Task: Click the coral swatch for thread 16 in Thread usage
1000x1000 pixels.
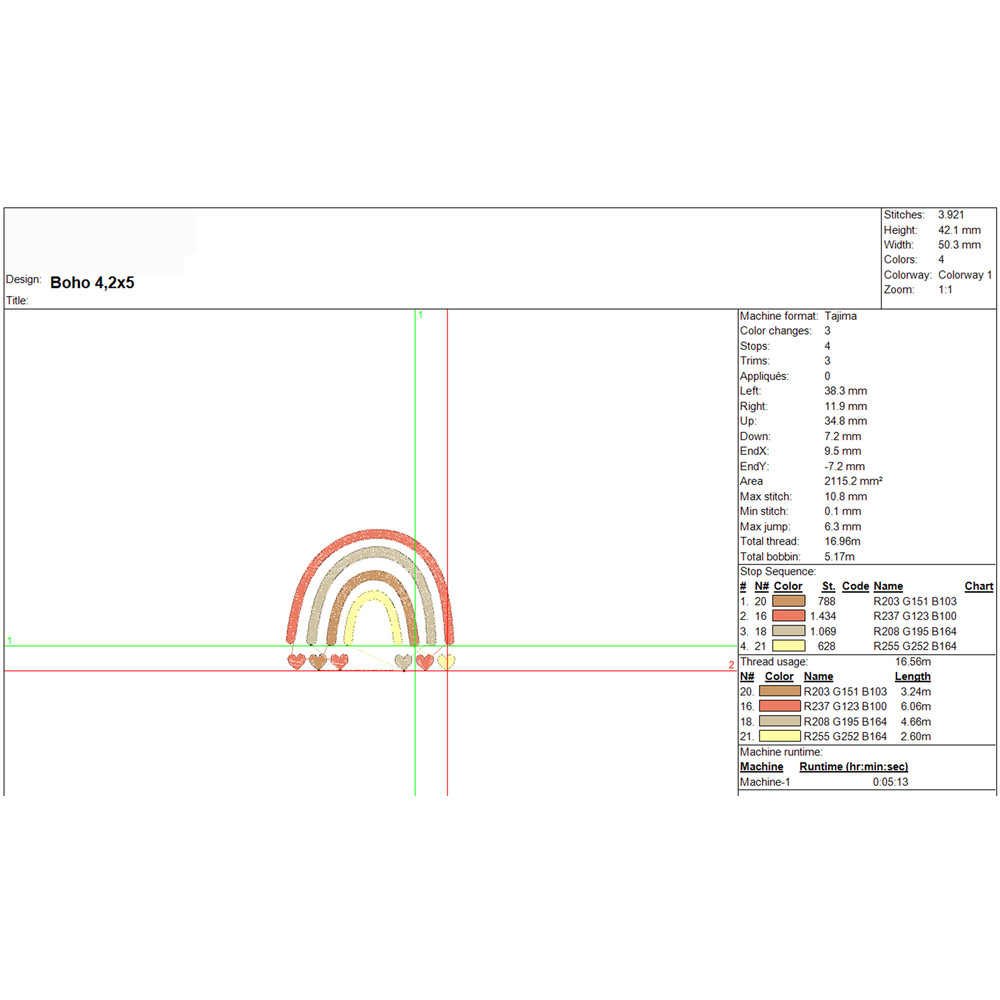Action: click(780, 706)
